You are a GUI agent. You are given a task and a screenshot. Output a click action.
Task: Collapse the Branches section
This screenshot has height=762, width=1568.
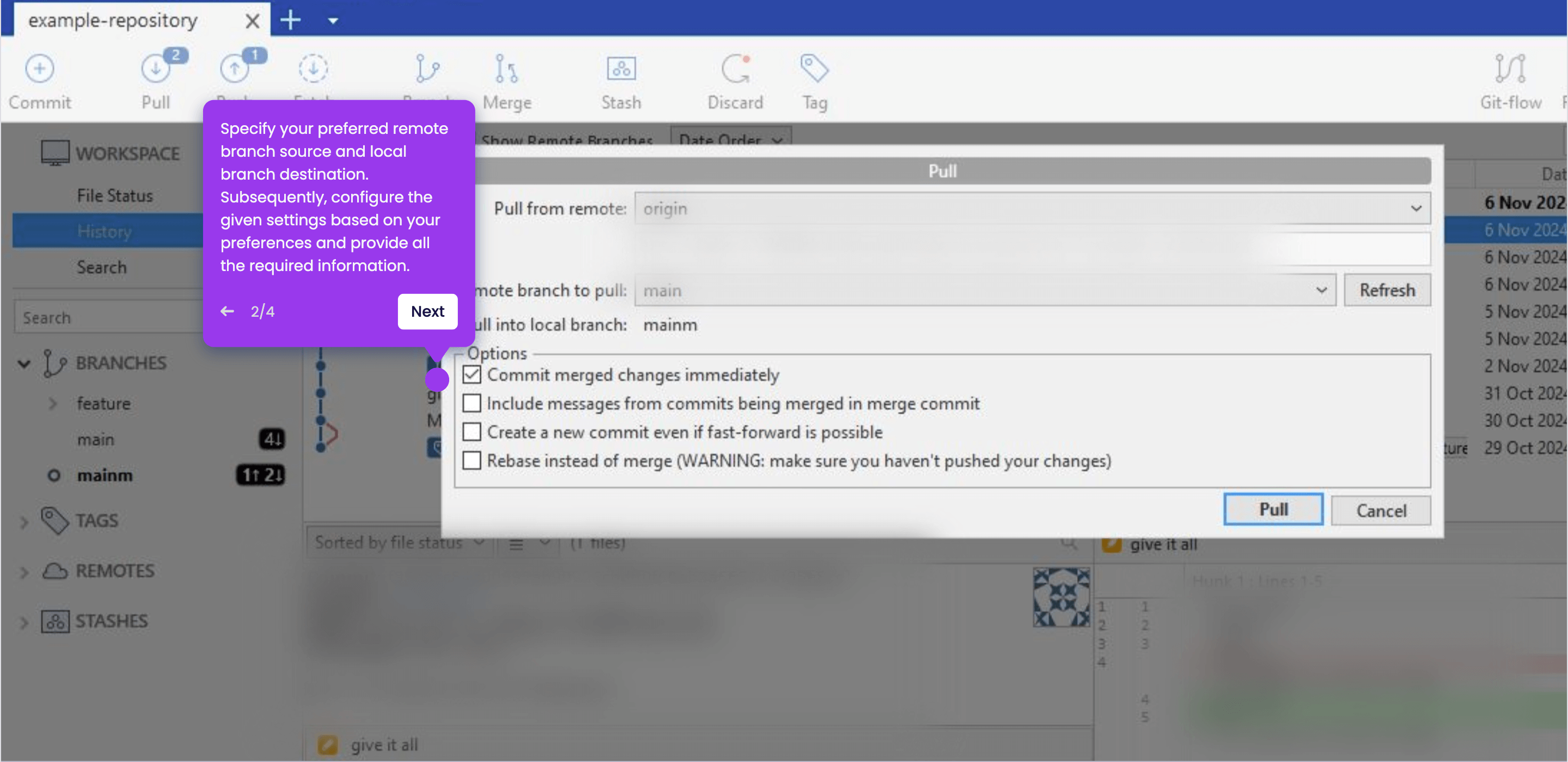(24, 364)
